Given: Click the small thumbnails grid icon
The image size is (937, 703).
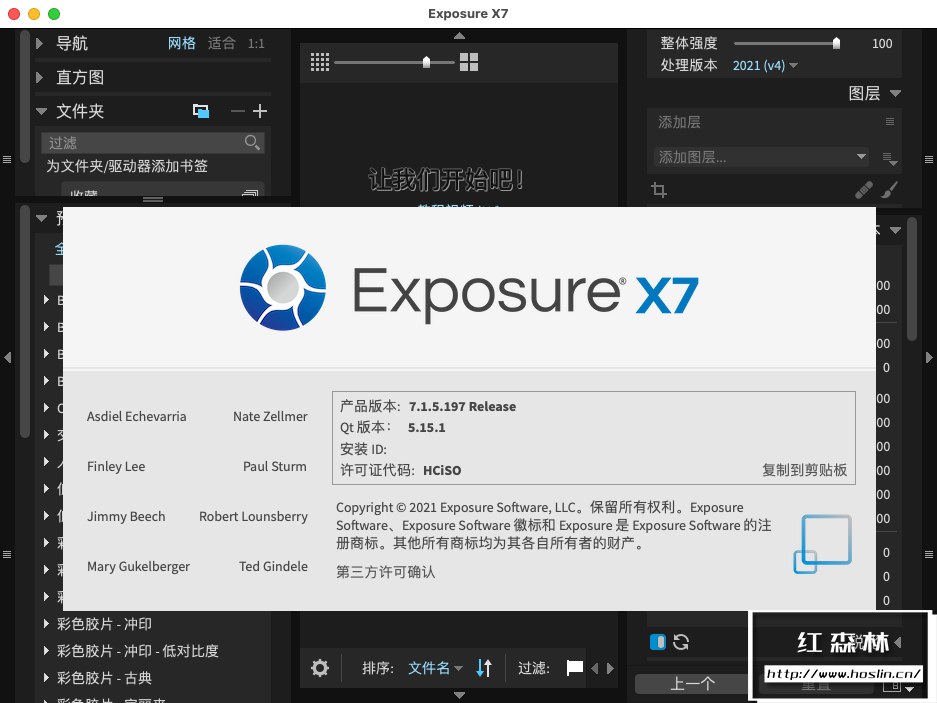Looking at the screenshot, I should [x=320, y=62].
